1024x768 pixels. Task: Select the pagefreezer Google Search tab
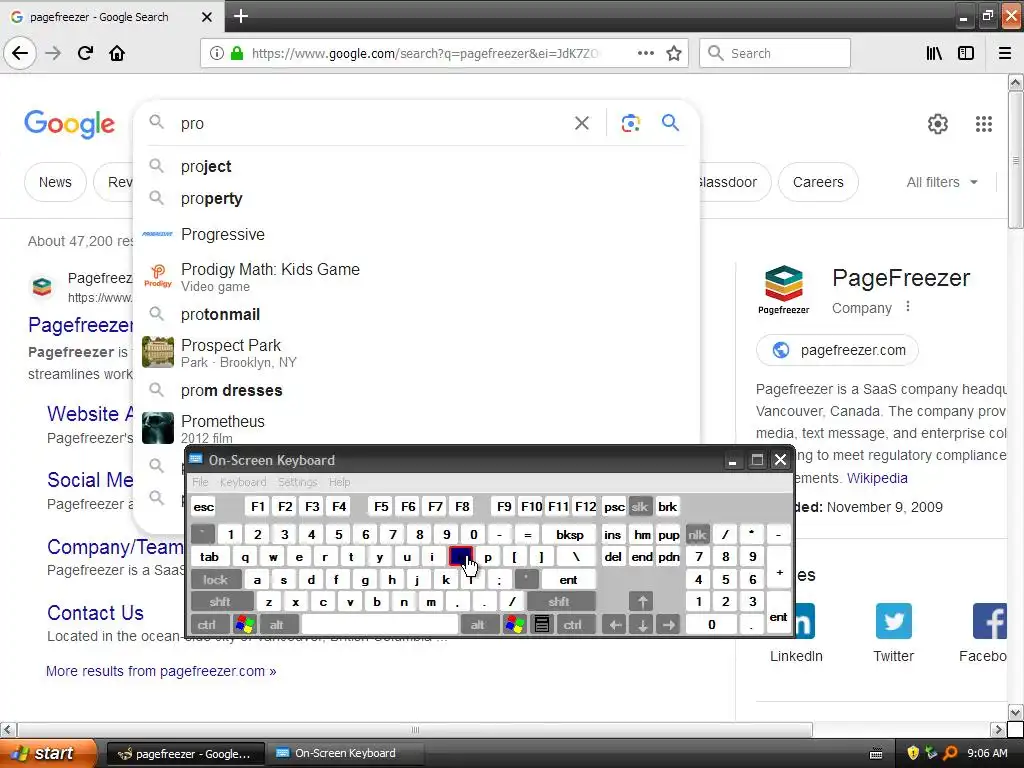pos(112,17)
